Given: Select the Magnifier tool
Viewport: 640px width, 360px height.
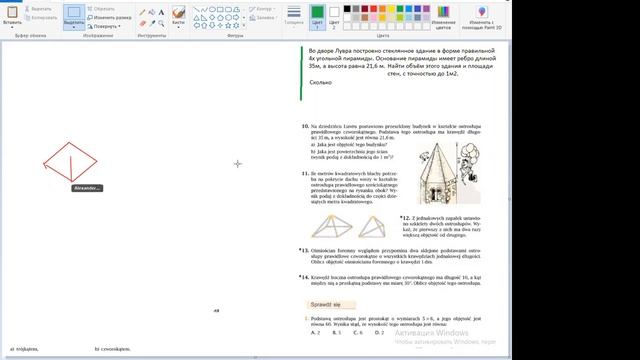Looking at the screenshot, I should (x=161, y=24).
